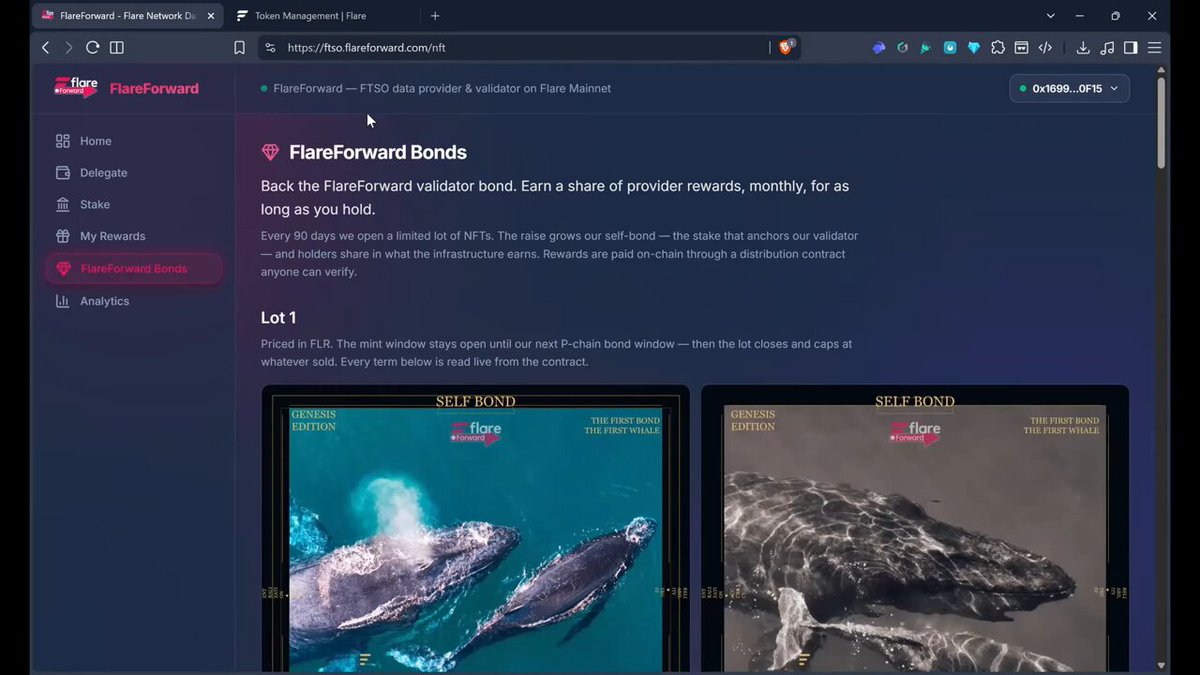Image resolution: width=1200 pixels, height=675 pixels.
Task: Open the Brave Shields lion icon
Action: (x=787, y=47)
